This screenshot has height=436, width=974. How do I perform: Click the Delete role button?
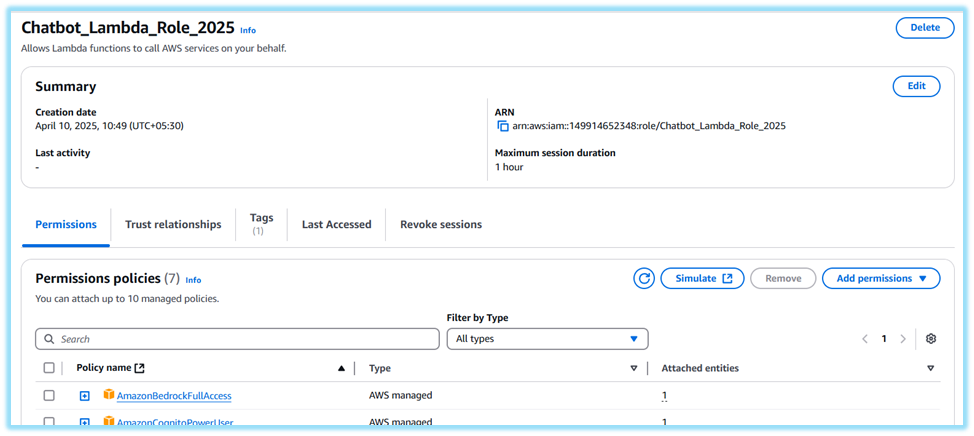coord(925,28)
